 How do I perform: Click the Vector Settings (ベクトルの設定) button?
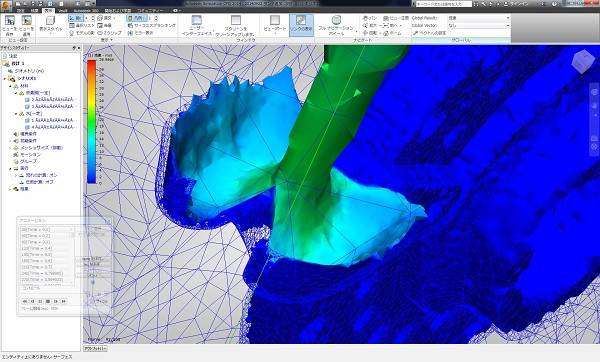tap(429, 33)
